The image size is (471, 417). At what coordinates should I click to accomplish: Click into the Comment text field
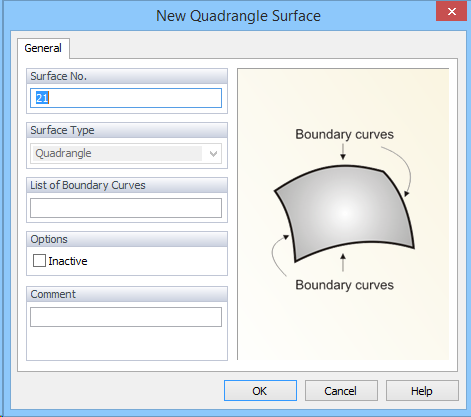click(x=126, y=317)
